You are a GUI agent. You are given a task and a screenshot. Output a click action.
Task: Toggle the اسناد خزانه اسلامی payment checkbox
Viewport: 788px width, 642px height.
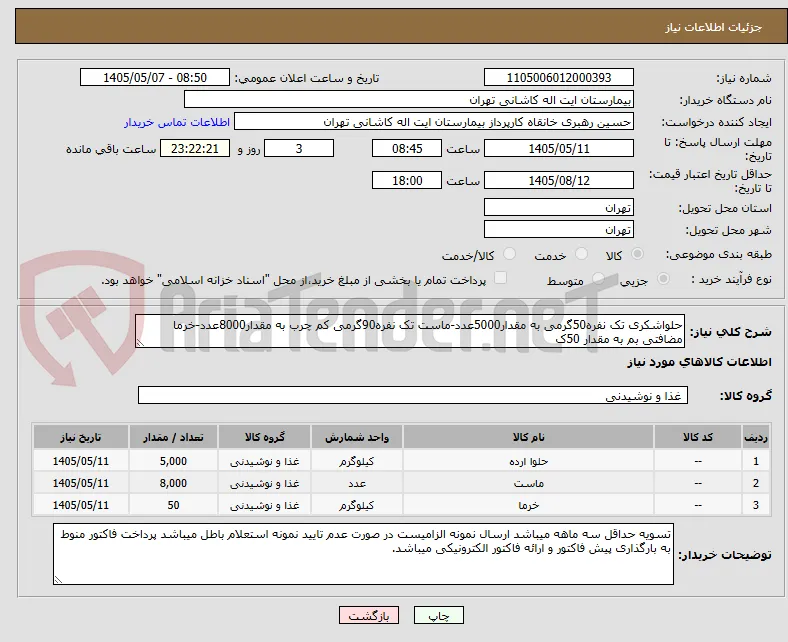pyautogui.click(x=501, y=278)
